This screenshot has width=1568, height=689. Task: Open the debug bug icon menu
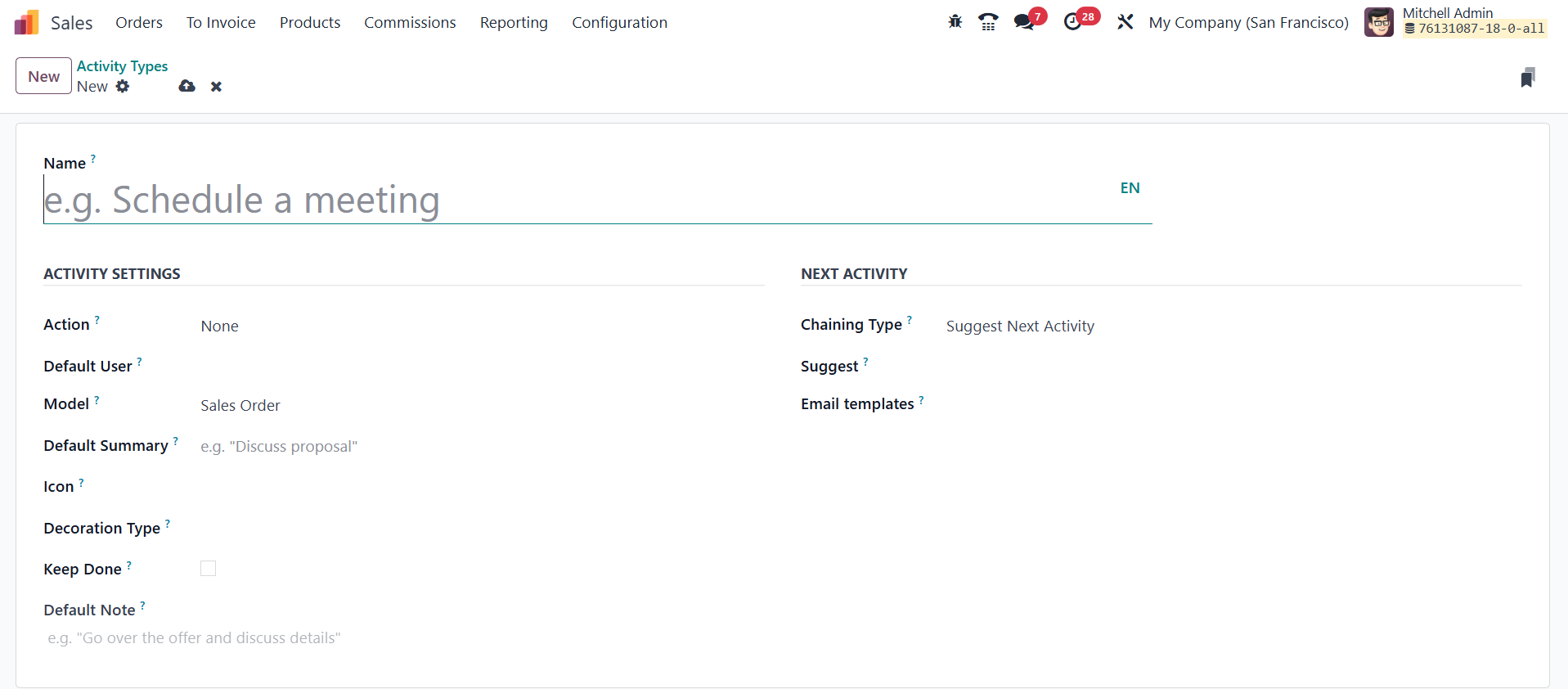(955, 22)
